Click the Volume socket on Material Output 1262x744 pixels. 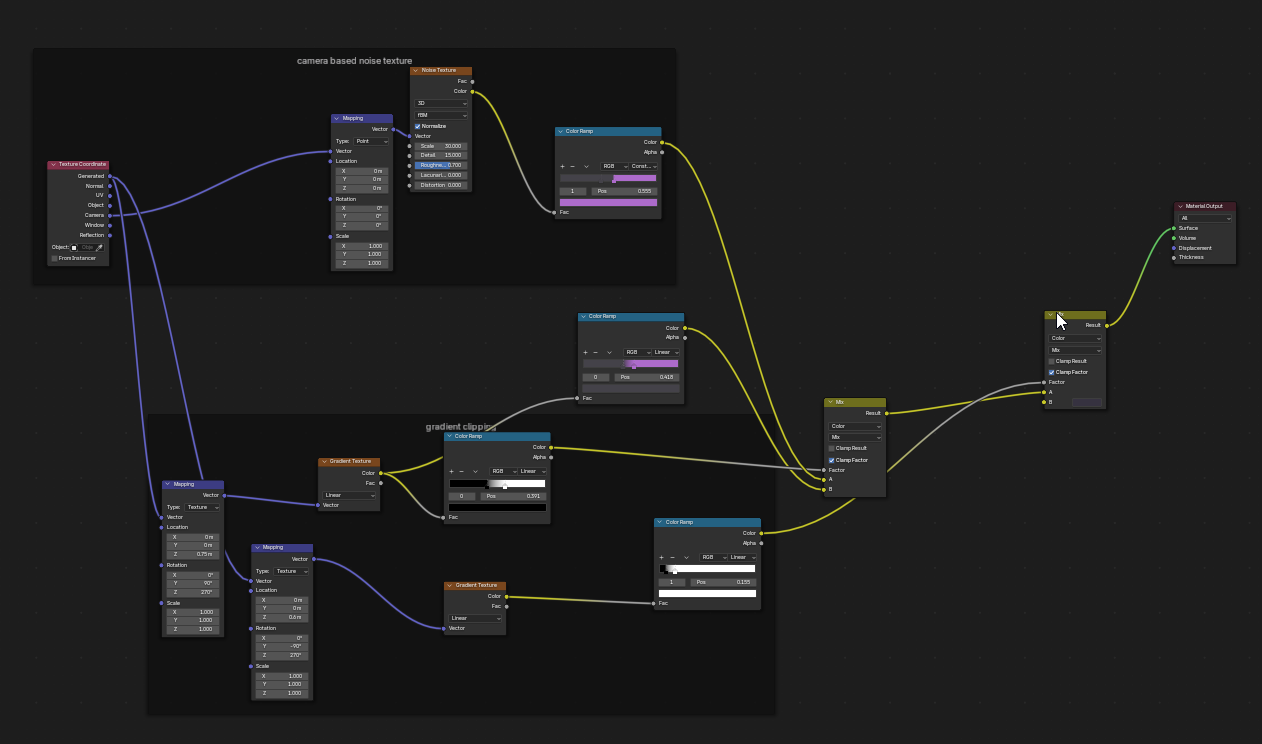[1174, 238]
